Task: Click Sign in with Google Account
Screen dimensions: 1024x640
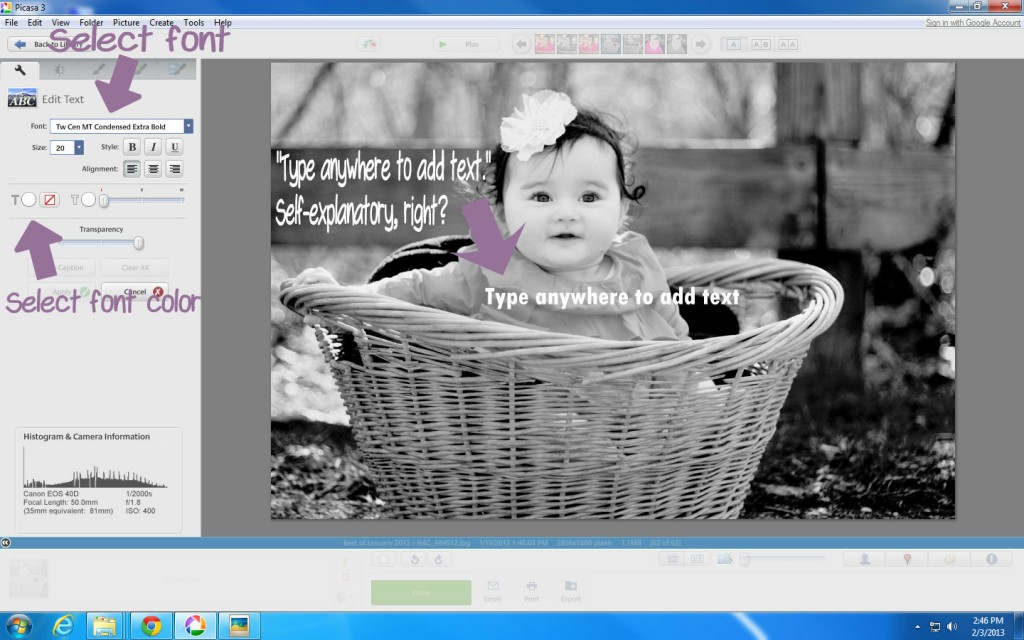Action: tap(972, 22)
